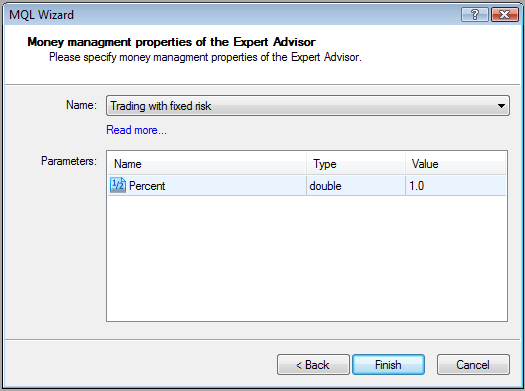The image size is (525, 391).
Task: Open the money management Name dropdown
Action: click(308, 106)
